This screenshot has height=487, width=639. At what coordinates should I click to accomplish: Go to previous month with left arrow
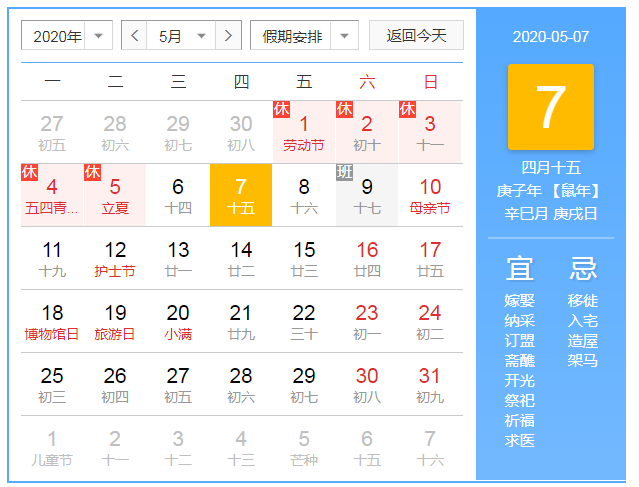click(134, 35)
